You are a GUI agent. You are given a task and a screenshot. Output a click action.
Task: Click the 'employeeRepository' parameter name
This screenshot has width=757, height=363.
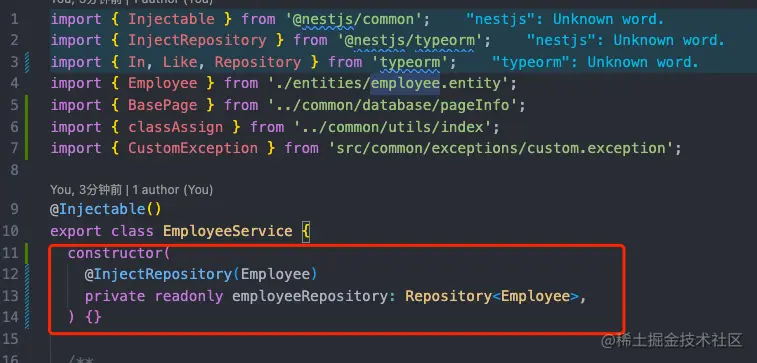(310, 295)
